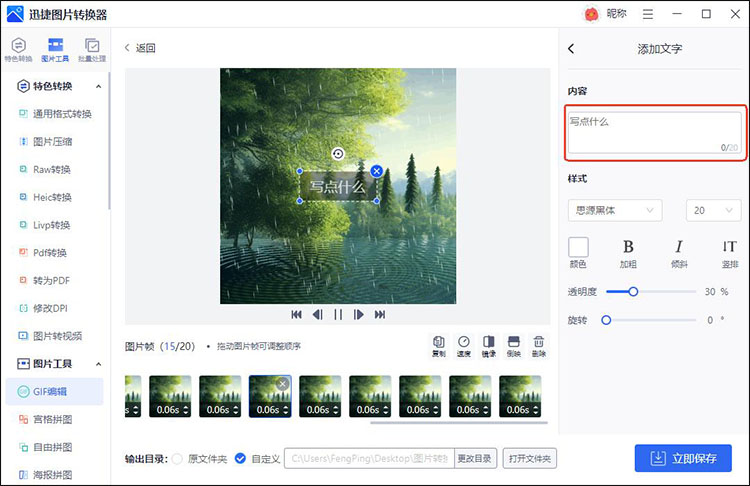Select the 自定义 output radio button
Viewport: 750px width, 486px height.
coord(240,459)
